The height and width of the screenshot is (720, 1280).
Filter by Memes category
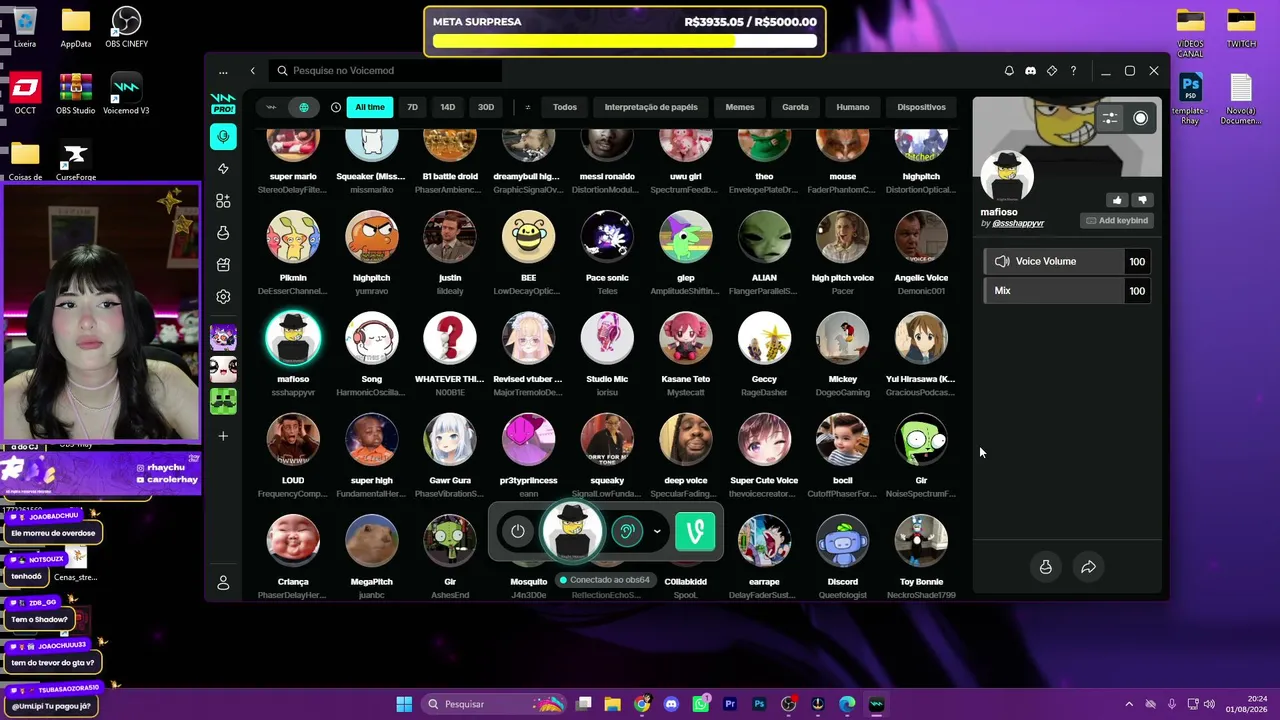coord(740,107)
